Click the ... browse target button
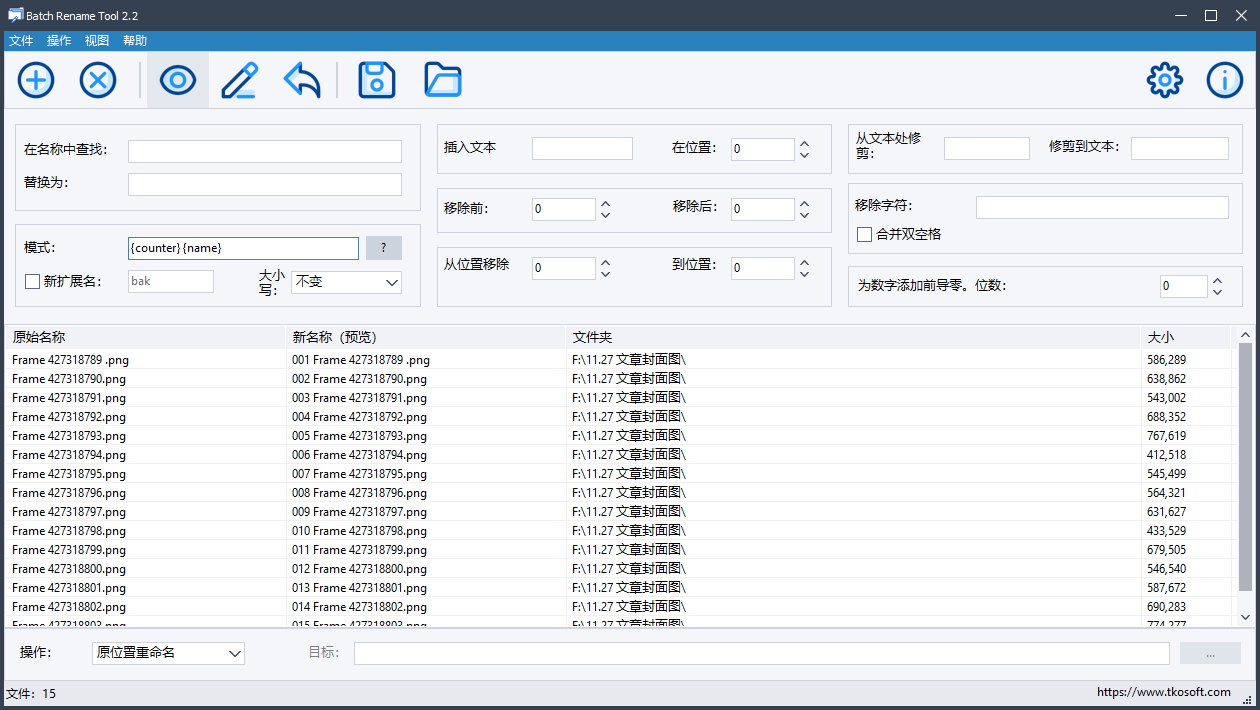This screenshot has height=710, width=1260. point(1210,653)
